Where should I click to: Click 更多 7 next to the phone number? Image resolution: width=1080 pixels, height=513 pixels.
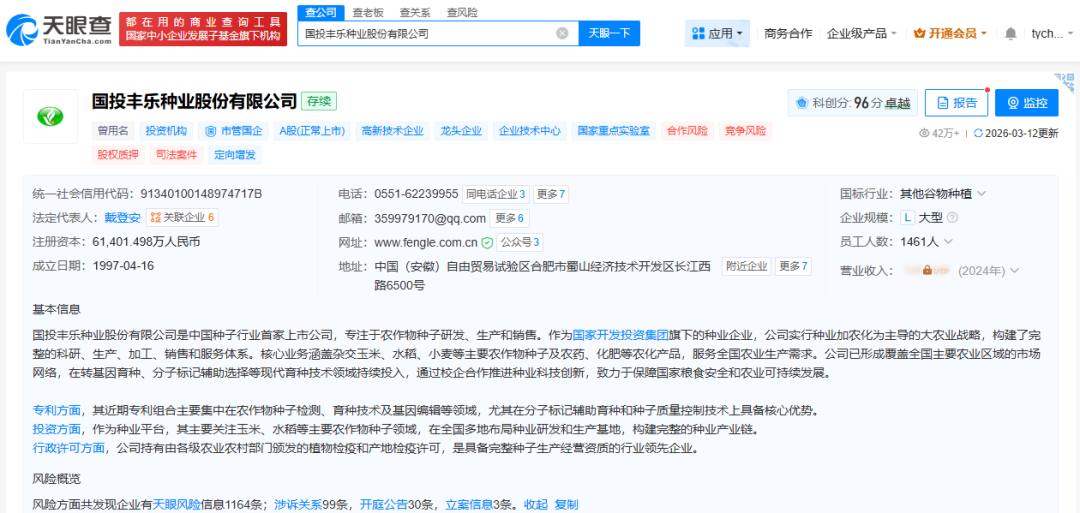(550, 194)
